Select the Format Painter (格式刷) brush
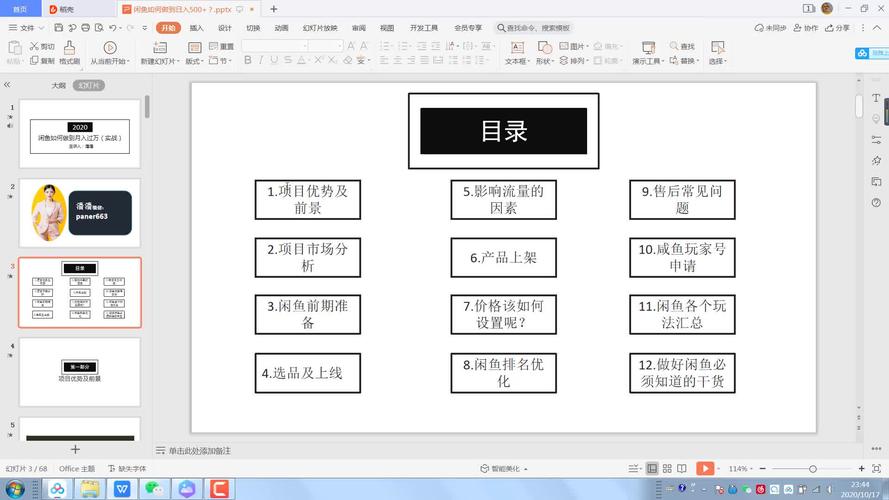889x500 pixels. (x=69, y=53)
